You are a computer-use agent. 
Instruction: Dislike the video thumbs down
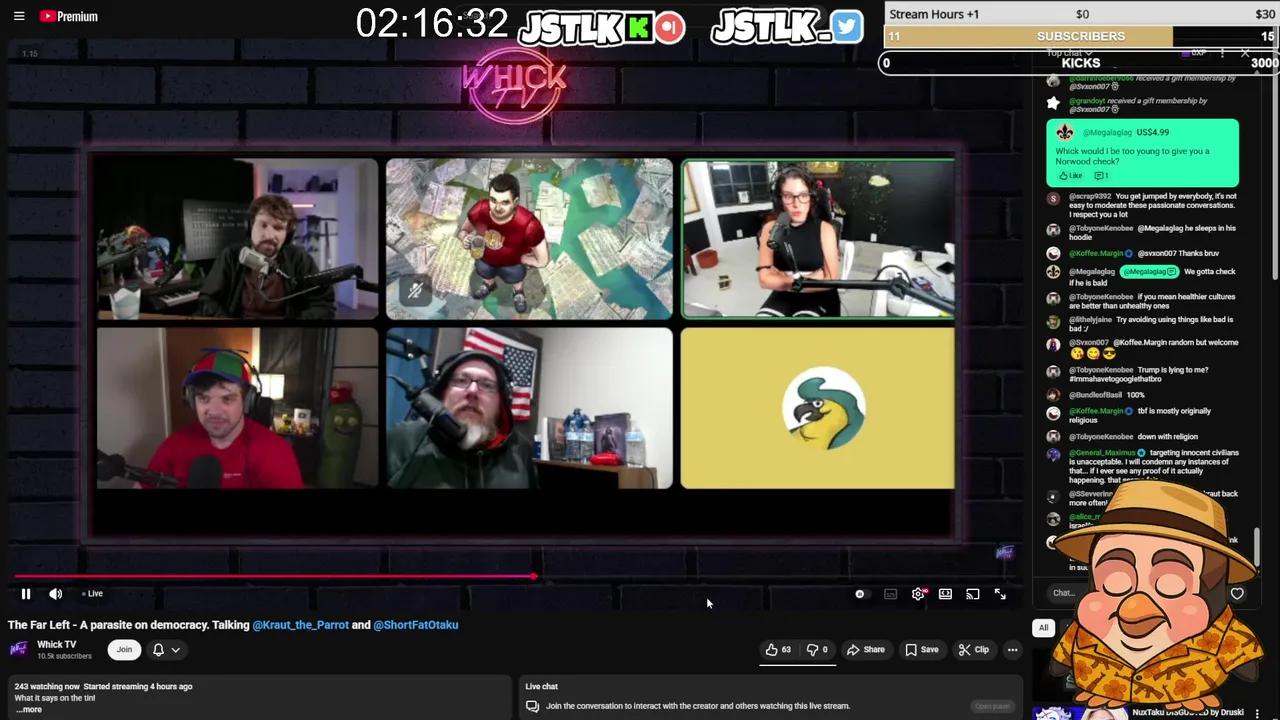tap(818, 650)
